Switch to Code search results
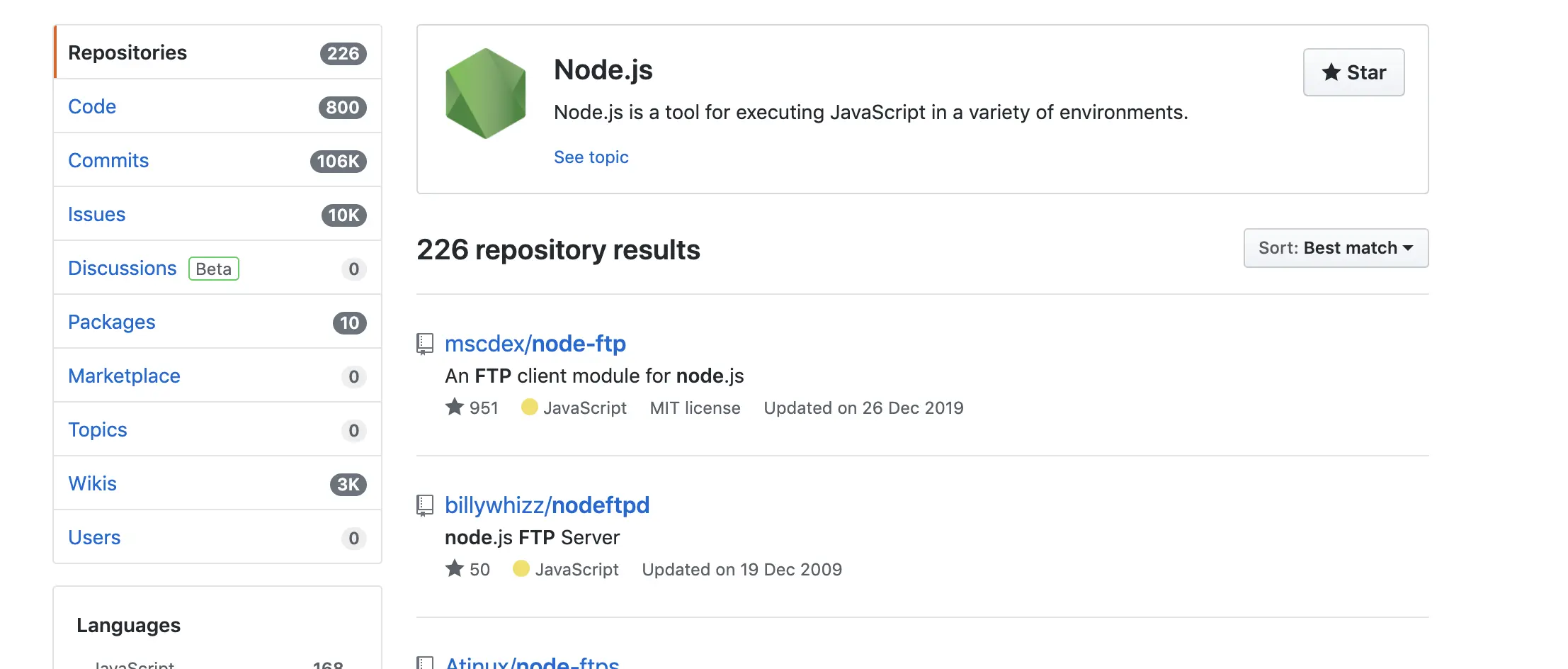This screenshot has width=1568, height=669. [92, 106]
